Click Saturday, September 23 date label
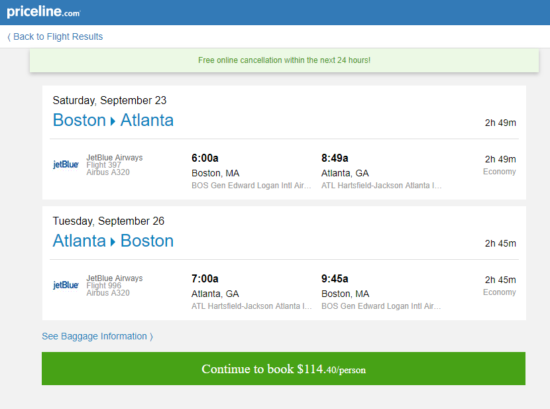 109,100
